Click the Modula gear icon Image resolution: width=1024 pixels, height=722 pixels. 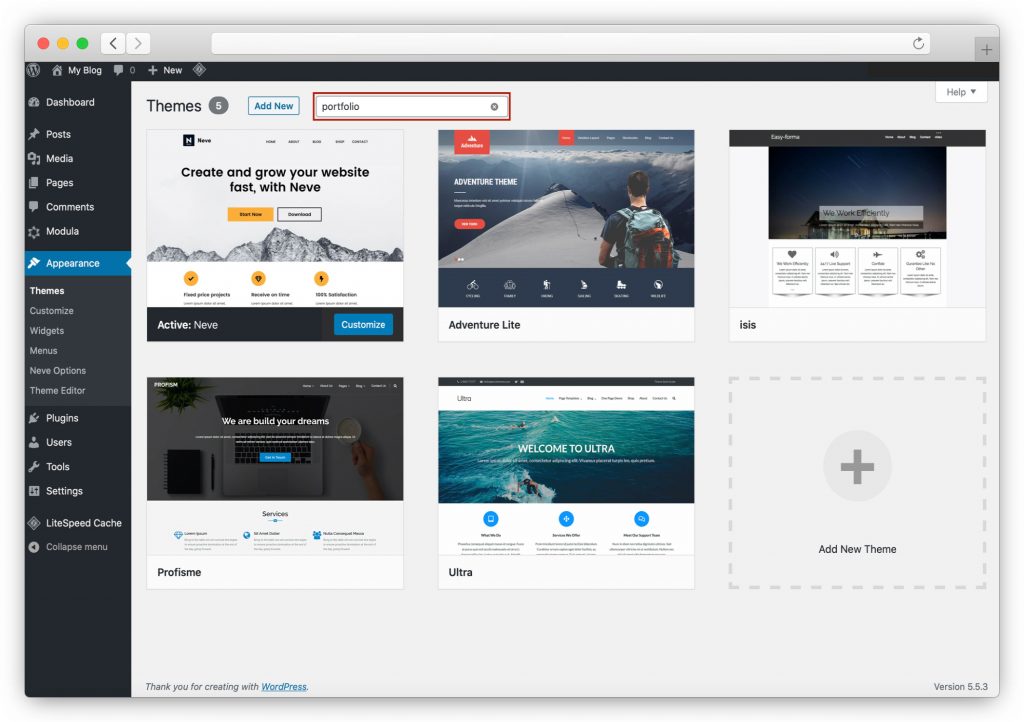click(x=34, y=231)
